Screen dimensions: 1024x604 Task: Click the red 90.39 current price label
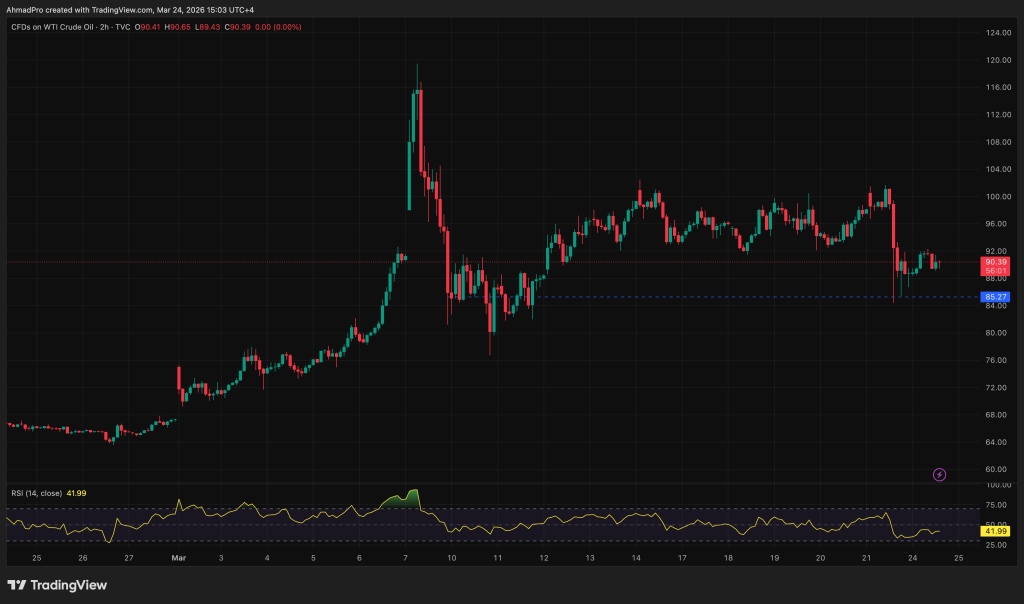tap(995, 262)
